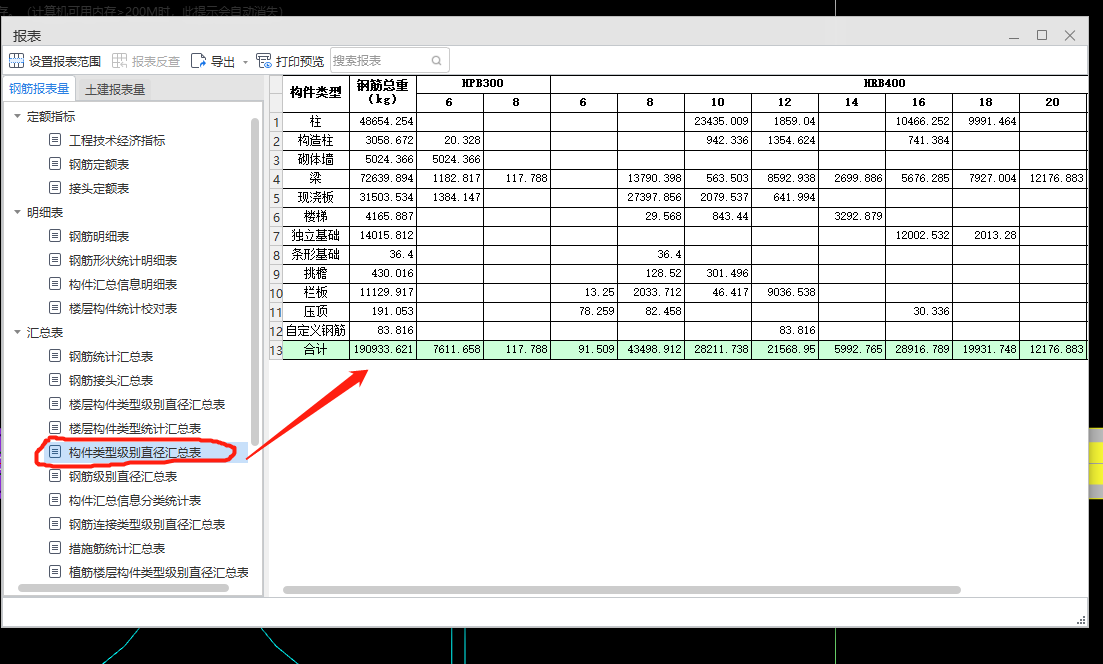The width and height of the screenshot is (1103, 664).
Task: Open the 钢筋接头汇总表 report
Action: pos(111,381)
